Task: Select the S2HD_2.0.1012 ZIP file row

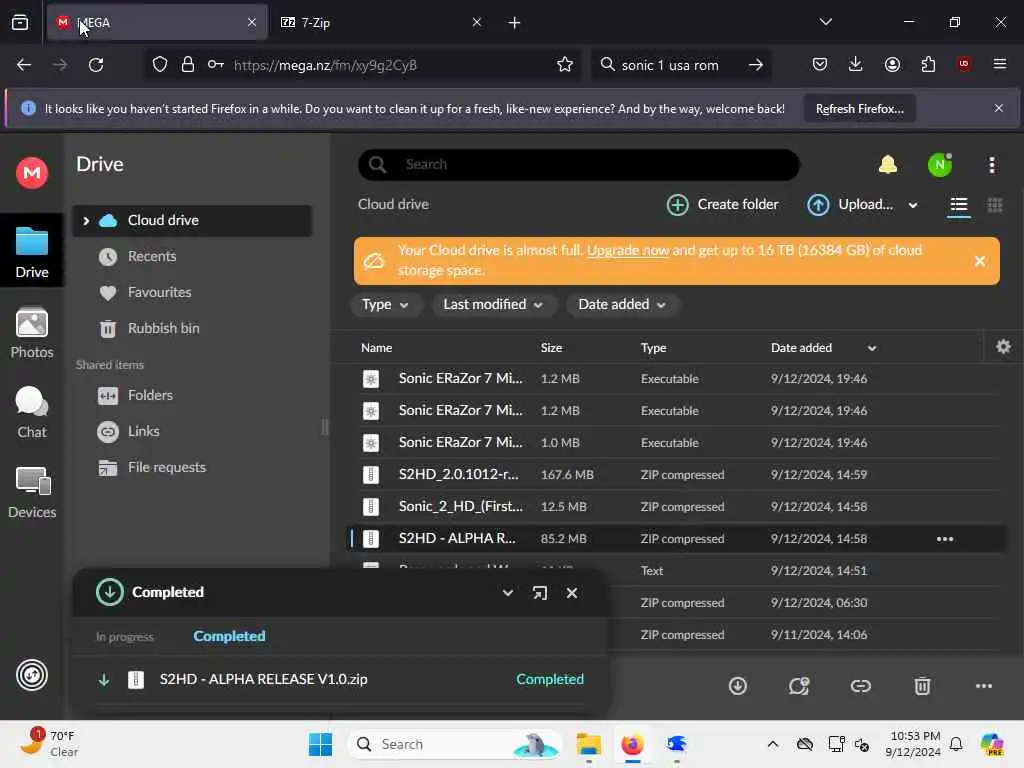Action: (676, 475)
